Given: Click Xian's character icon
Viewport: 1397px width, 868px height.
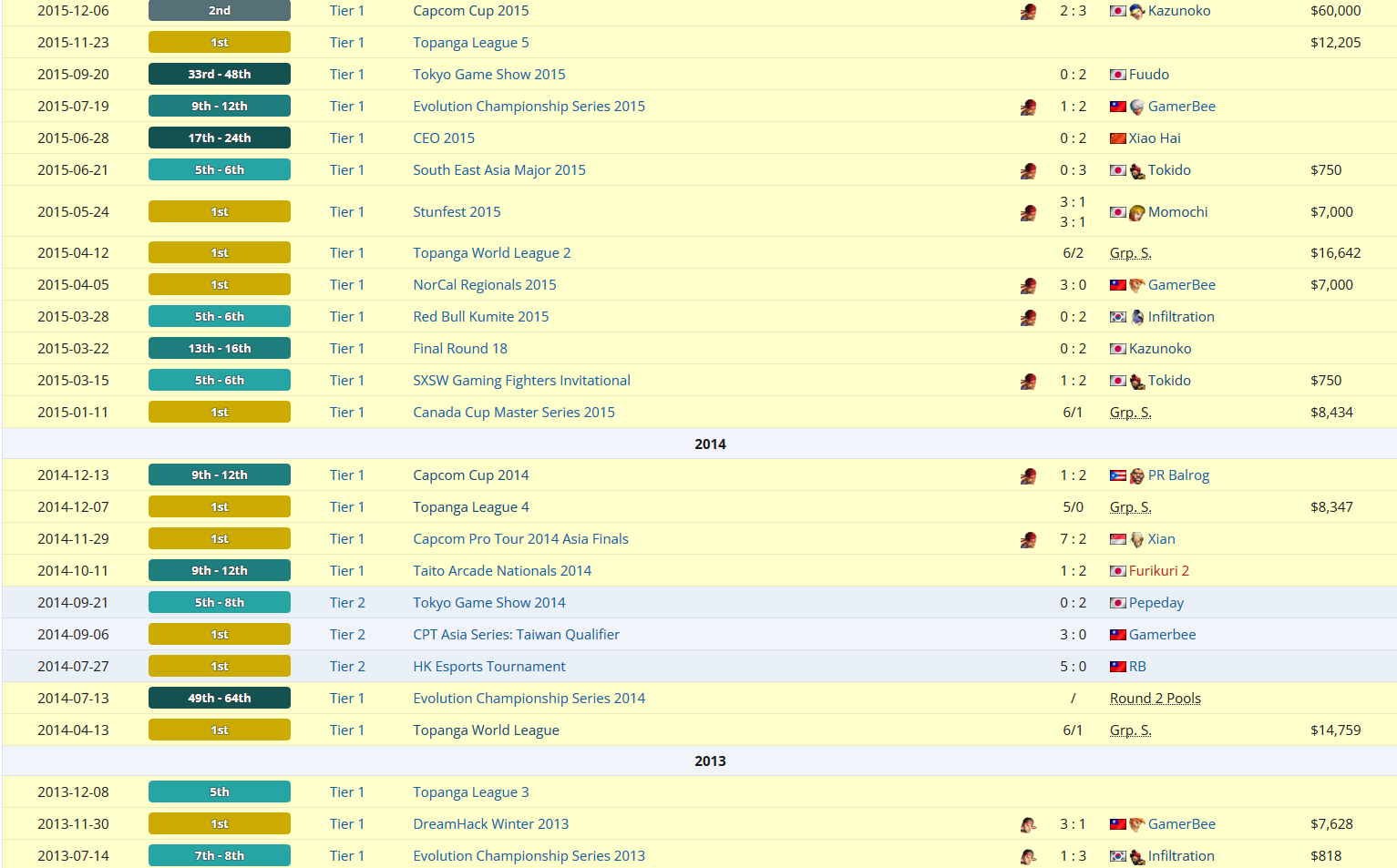Looking at the screenshot, I should 1136,539.
